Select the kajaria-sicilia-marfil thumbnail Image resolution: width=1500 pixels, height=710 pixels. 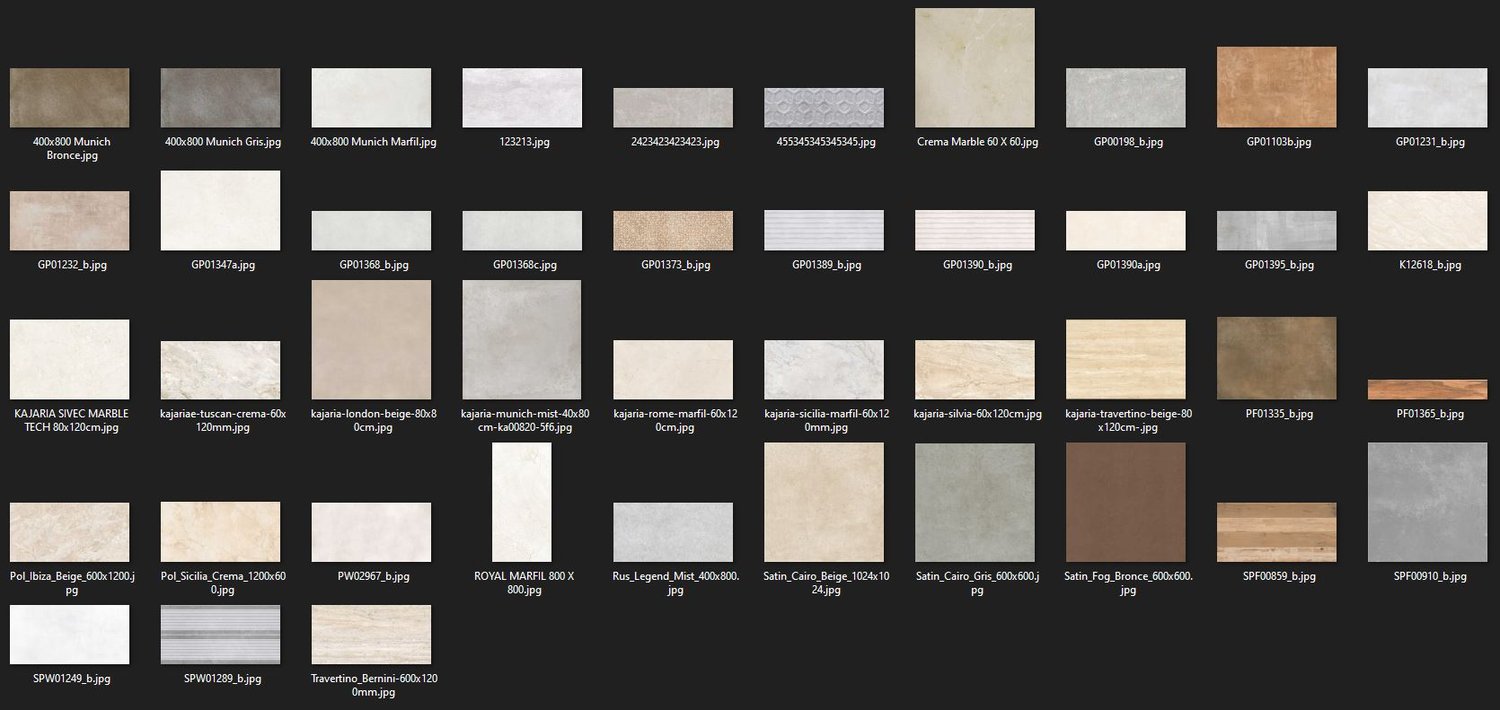824,370
